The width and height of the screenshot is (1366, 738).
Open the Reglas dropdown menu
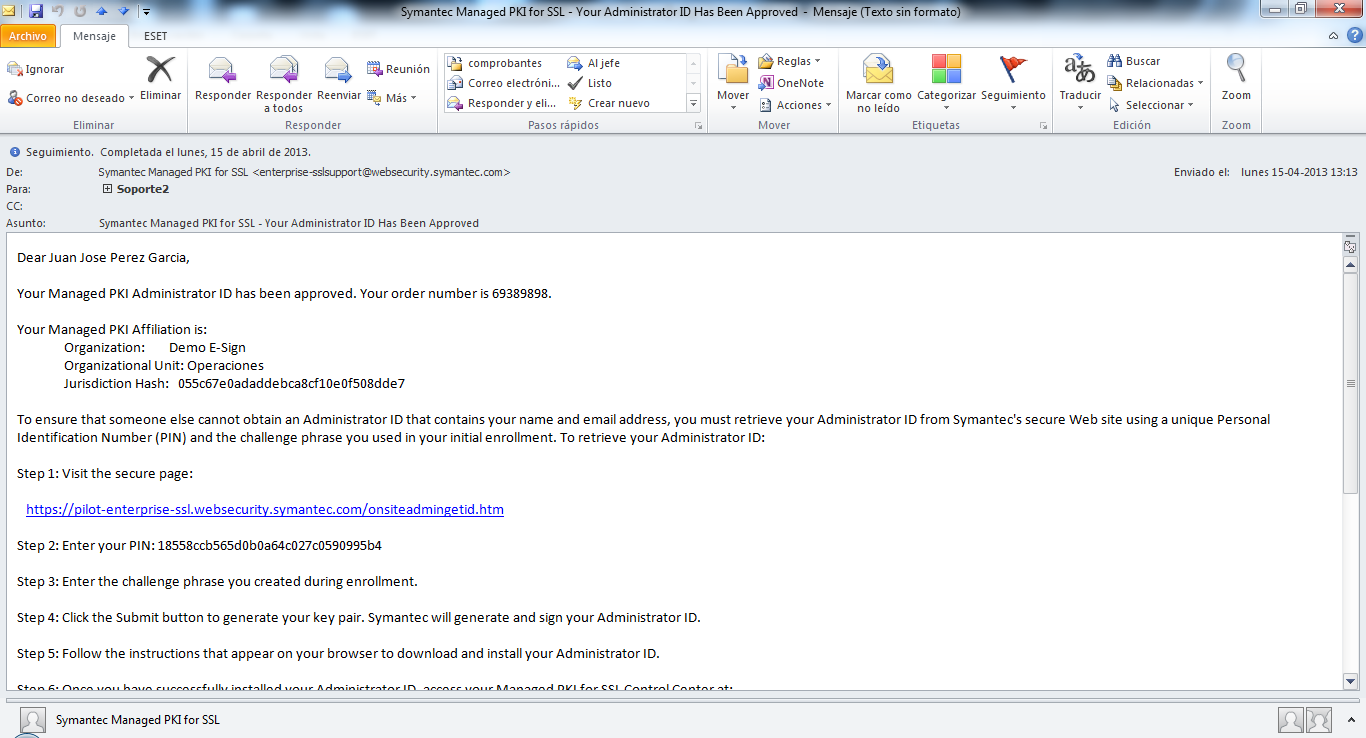tap(789, 61)
